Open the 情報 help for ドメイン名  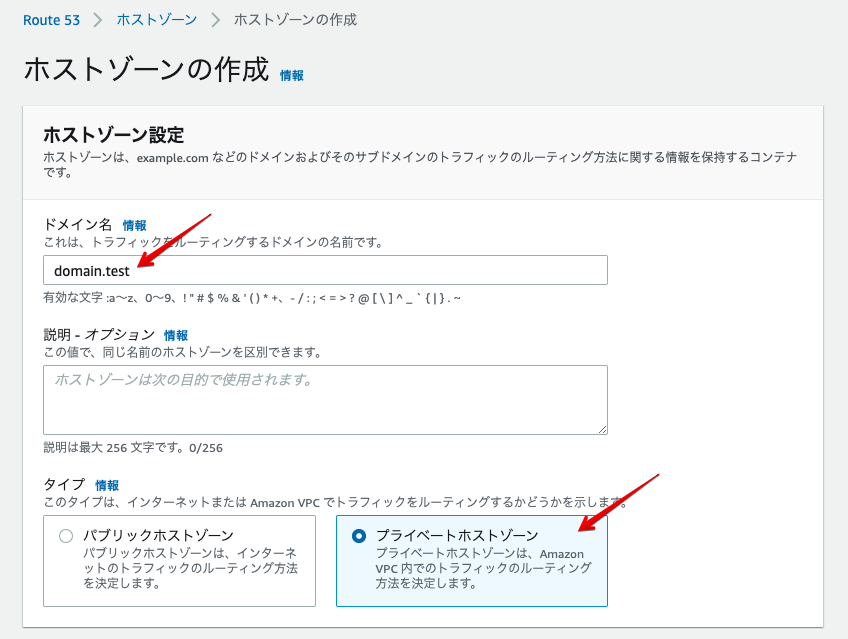135,225
